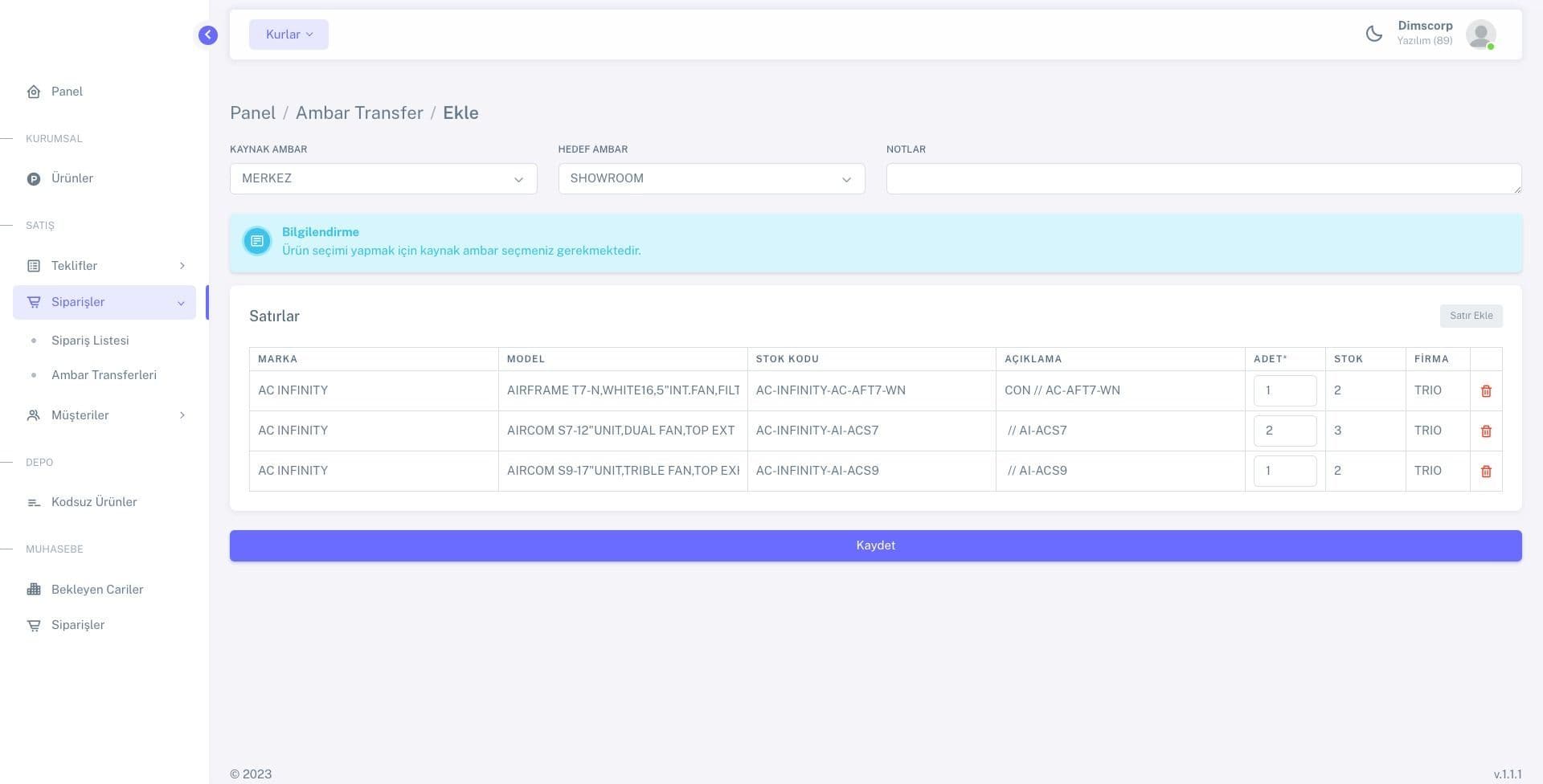Click trash icon for the AIRCOM S9-17 row
Viewport: 1543px width, 784px height.
click(1486, 472)
